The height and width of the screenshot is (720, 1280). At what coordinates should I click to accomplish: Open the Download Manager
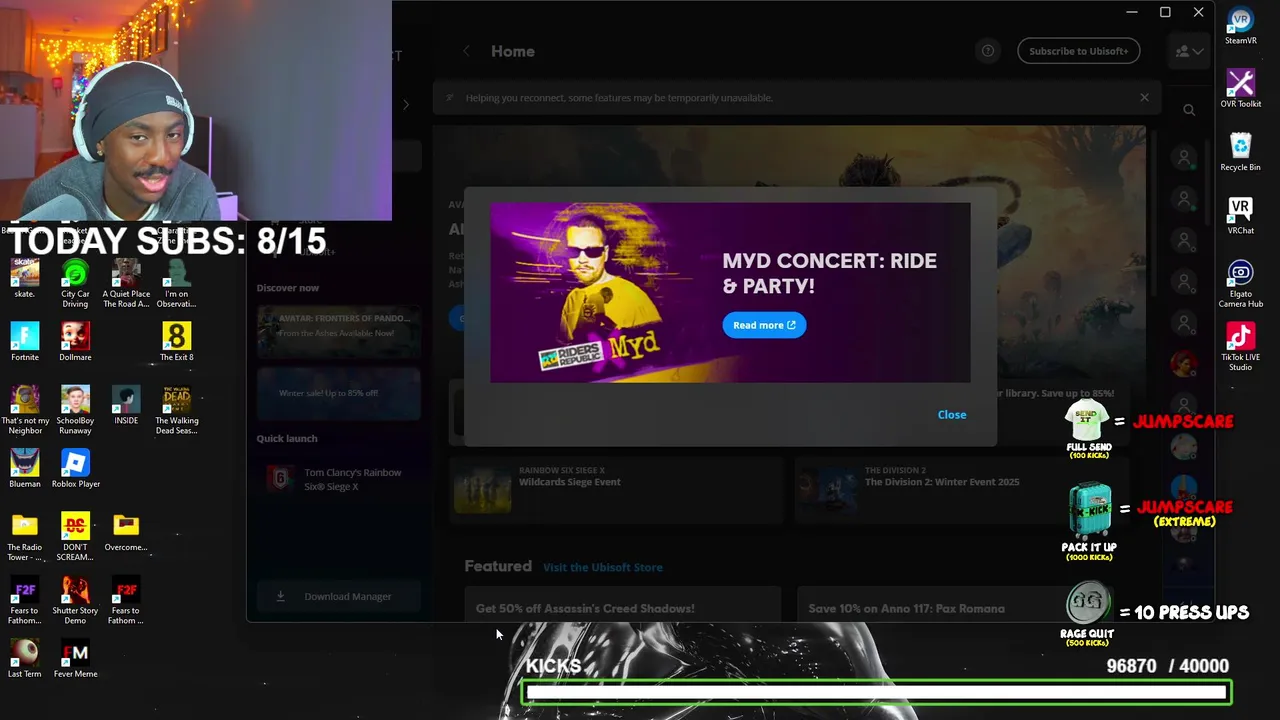click(338, 597)
